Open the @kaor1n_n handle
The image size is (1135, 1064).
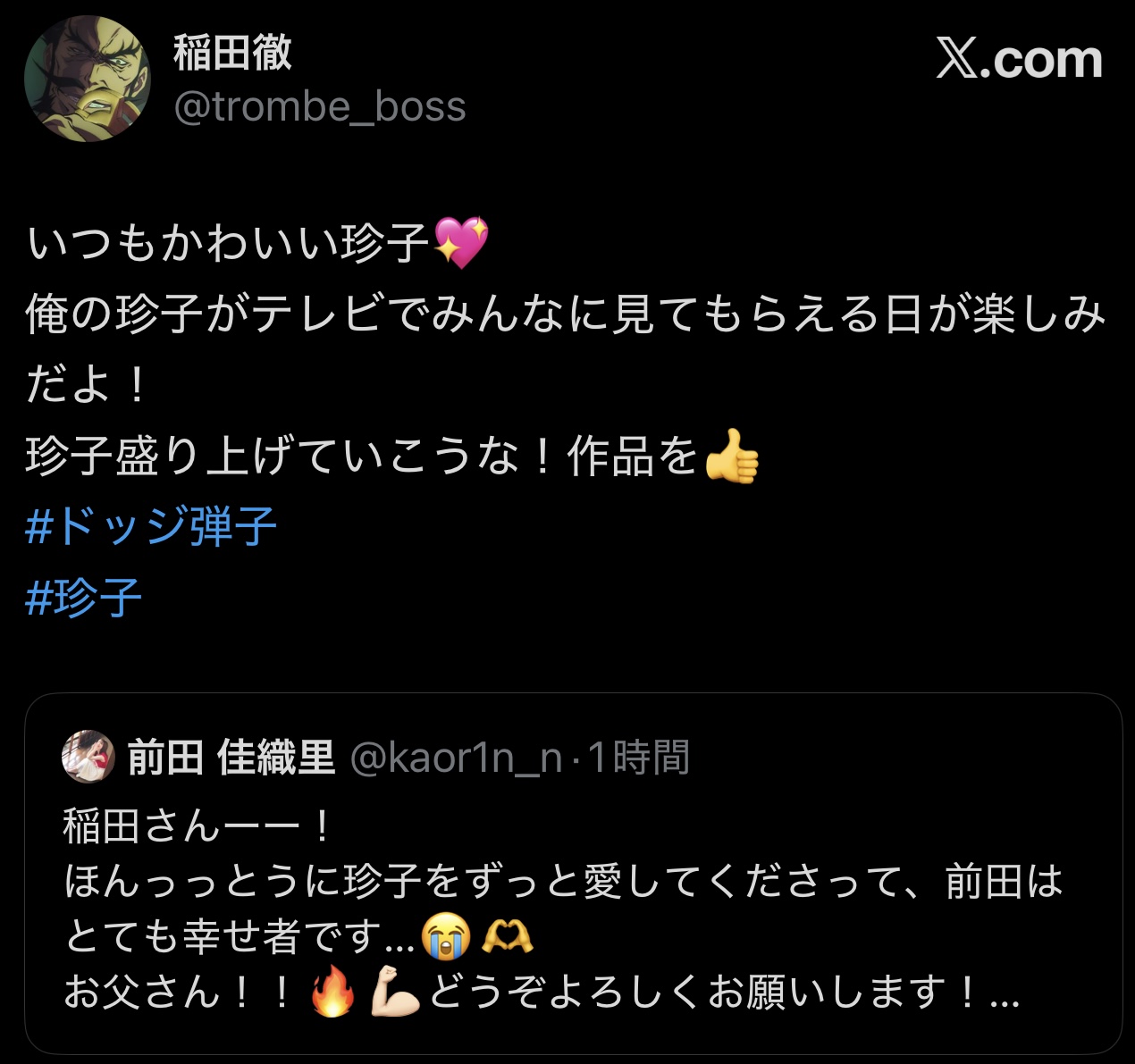456,758
